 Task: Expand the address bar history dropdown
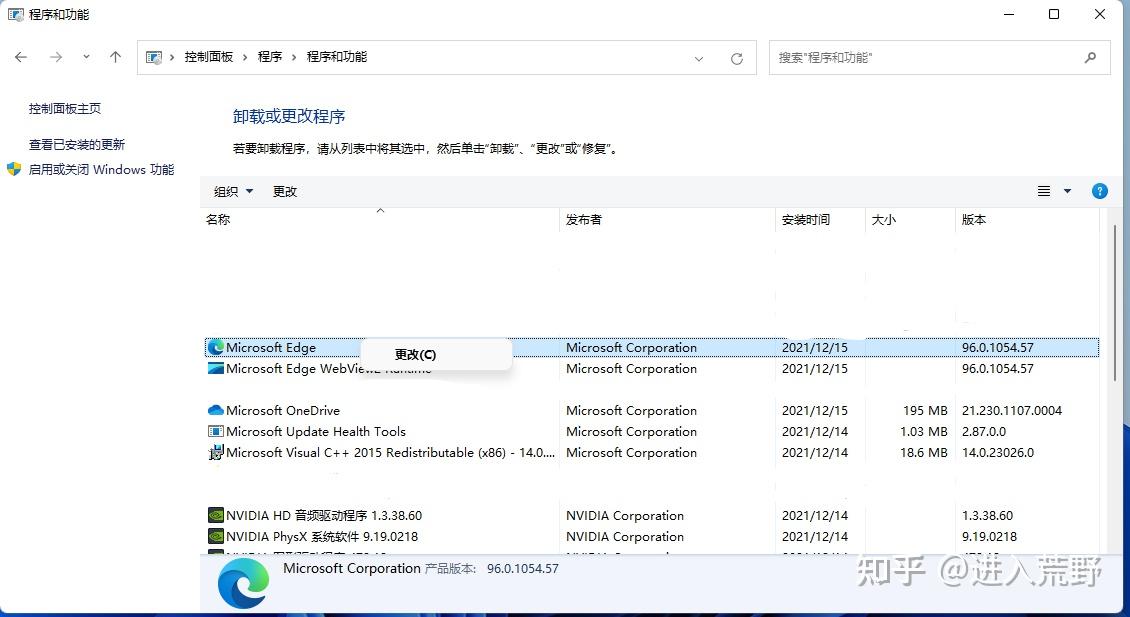698,58
